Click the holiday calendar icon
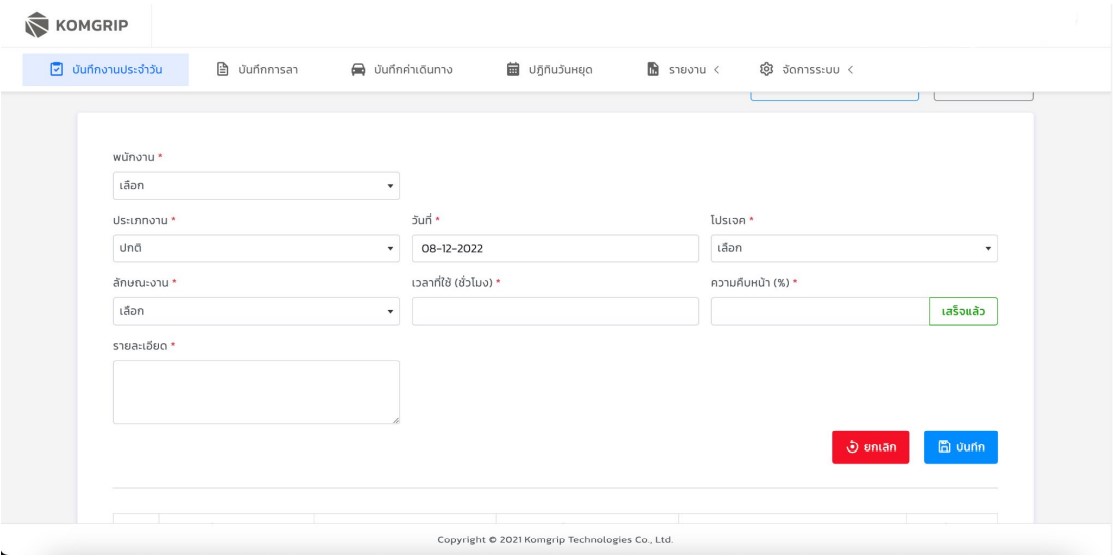Screen dimensions: 1113x557 [513, 70]
